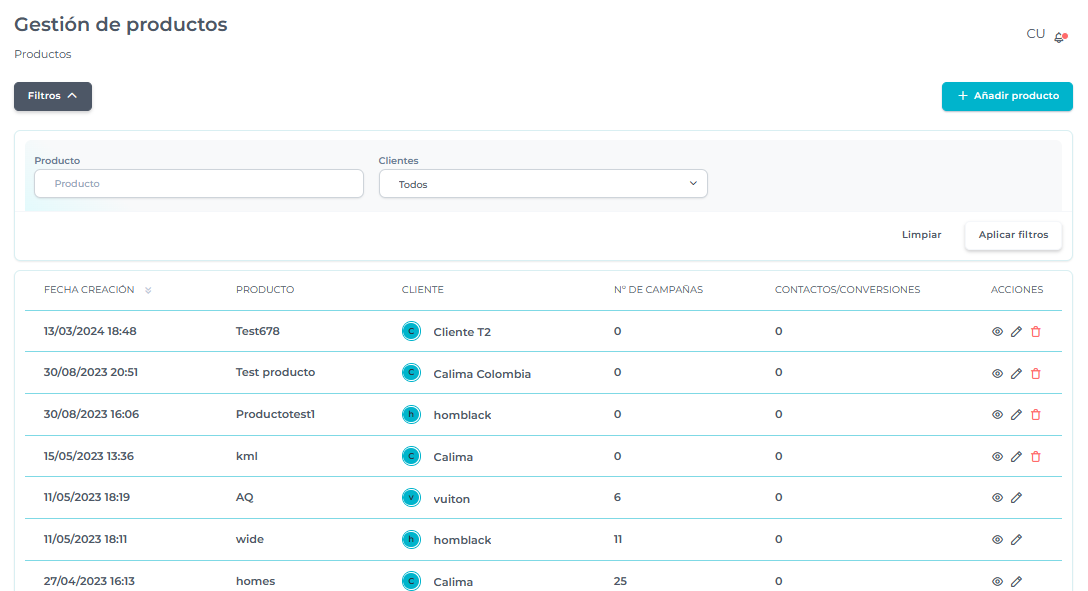Collapse the Filtros panel
Screen dimensions: 1088x591
click(53, 96)
